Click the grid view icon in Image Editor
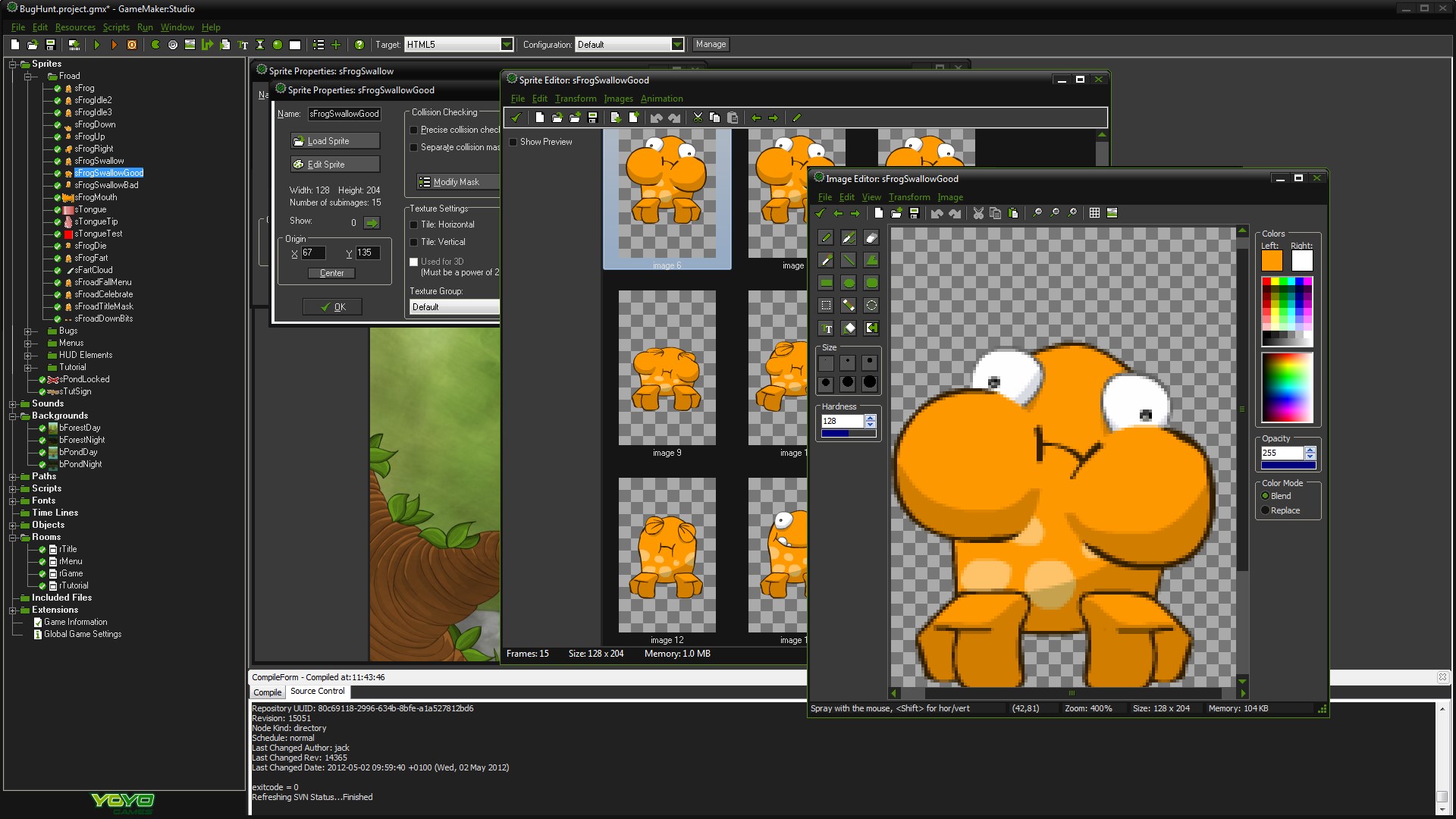Viewport: 1456px width, 819px height. pyautogui.click(x=1094, y=212)
